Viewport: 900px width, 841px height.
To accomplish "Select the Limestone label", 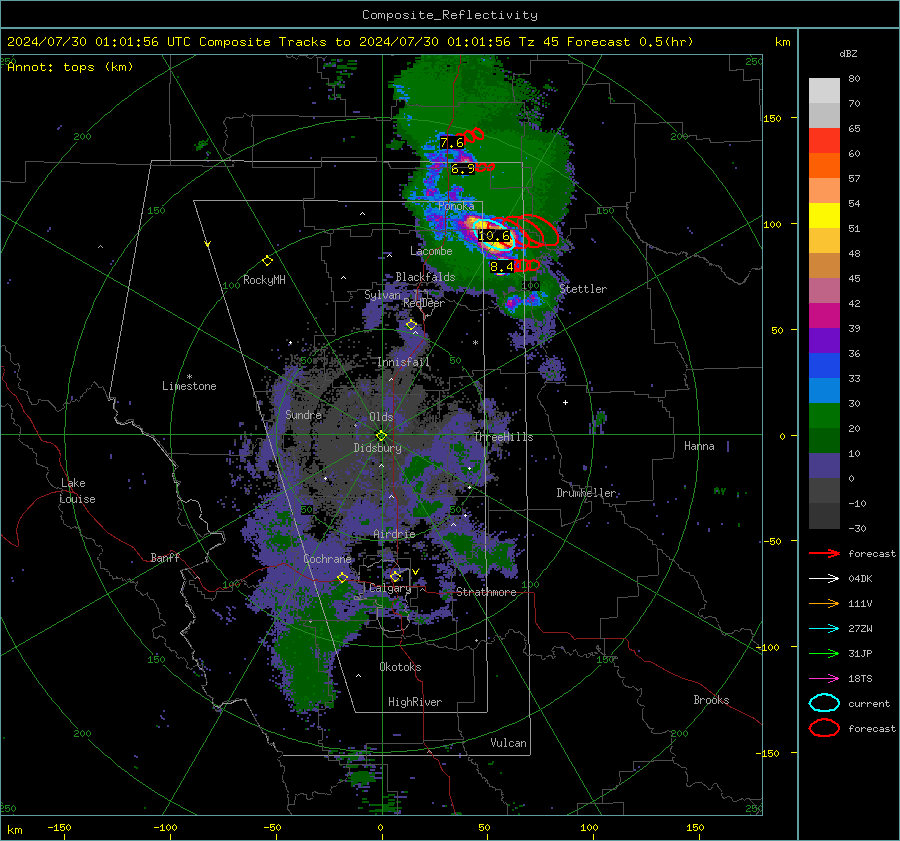I will click(x=189, y=386).
